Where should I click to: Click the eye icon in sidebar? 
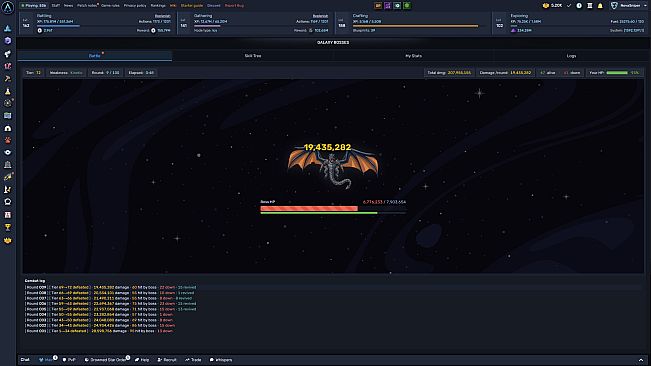(7, 152)
